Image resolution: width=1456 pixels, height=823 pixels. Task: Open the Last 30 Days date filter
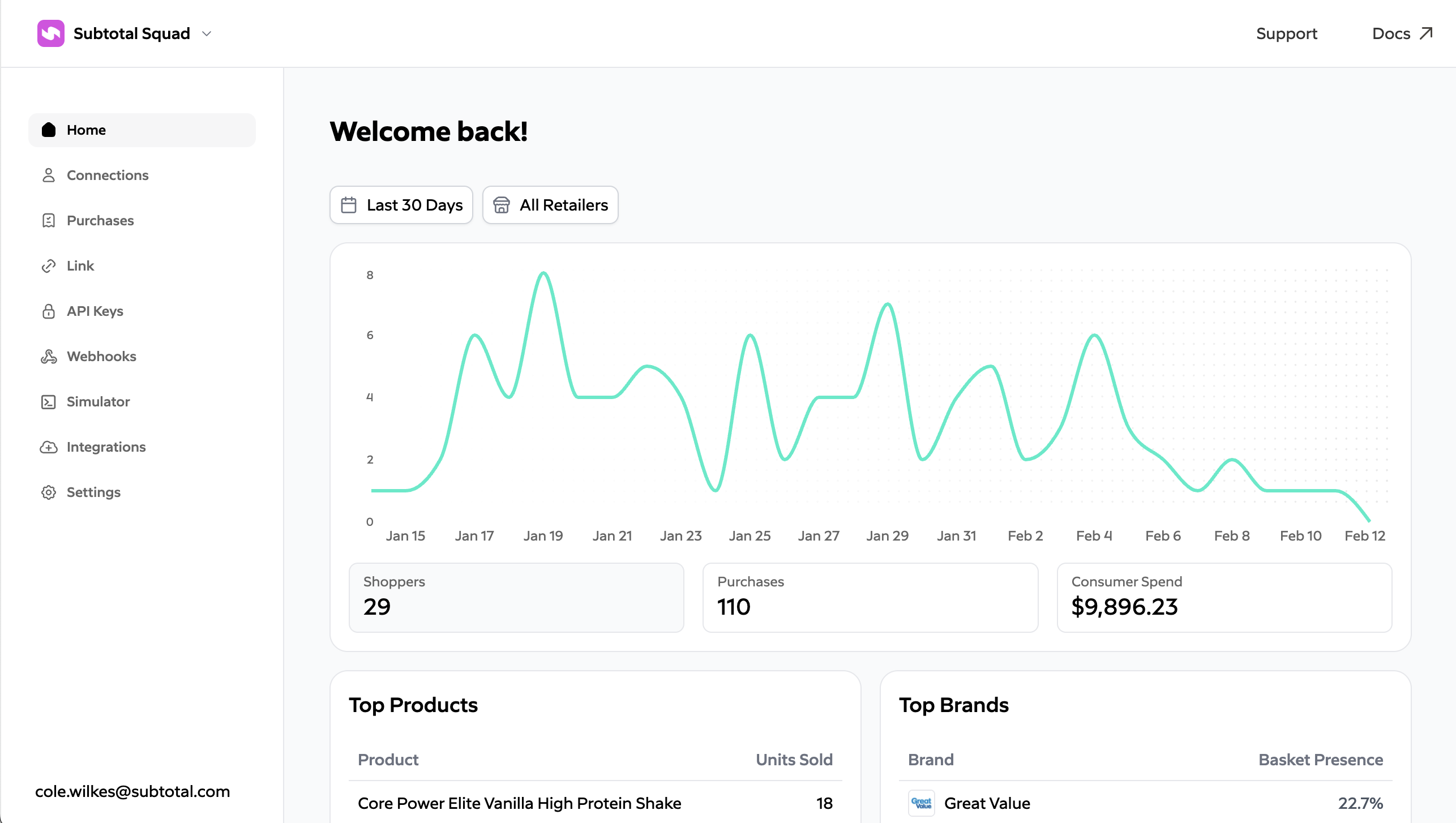(x=401, y=204)
